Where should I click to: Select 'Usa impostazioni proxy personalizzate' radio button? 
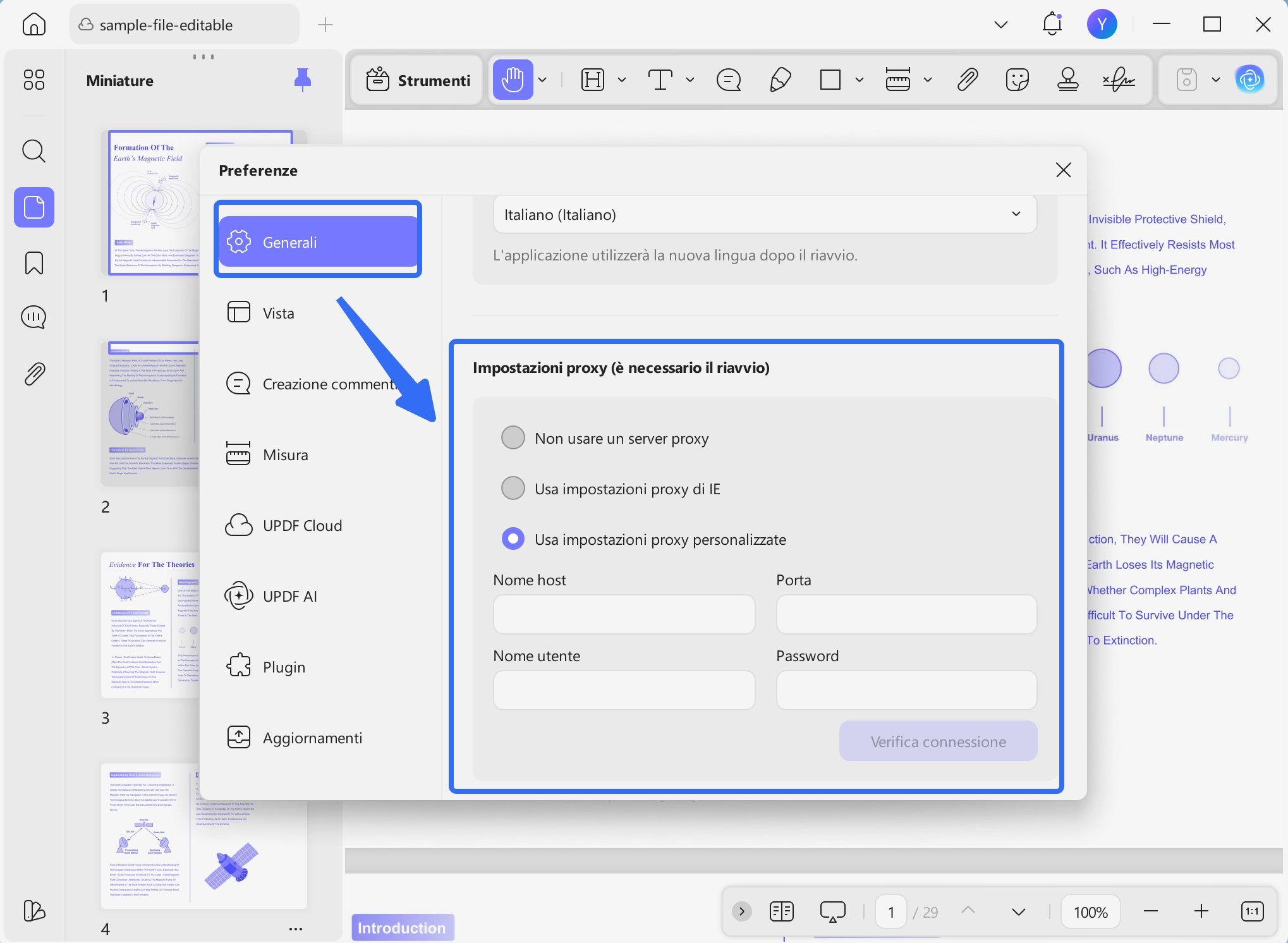pos(513,538)
